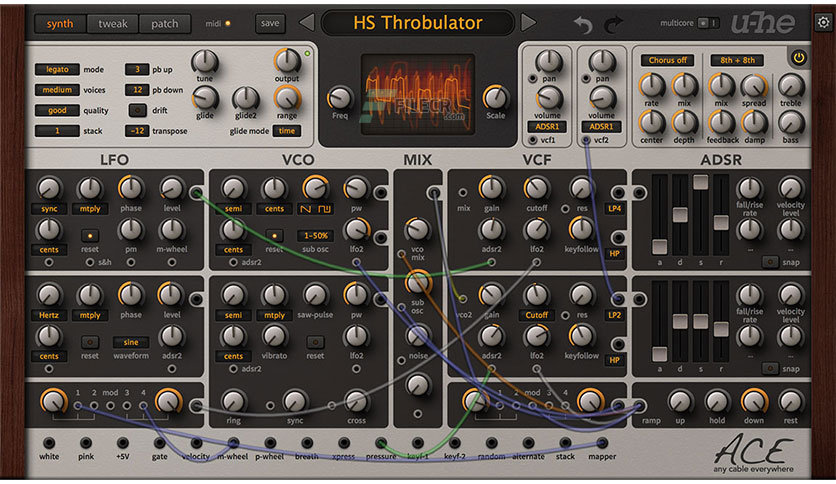Click the oscilloscope waveform display
836x484 pixels.
pos(417,94)
